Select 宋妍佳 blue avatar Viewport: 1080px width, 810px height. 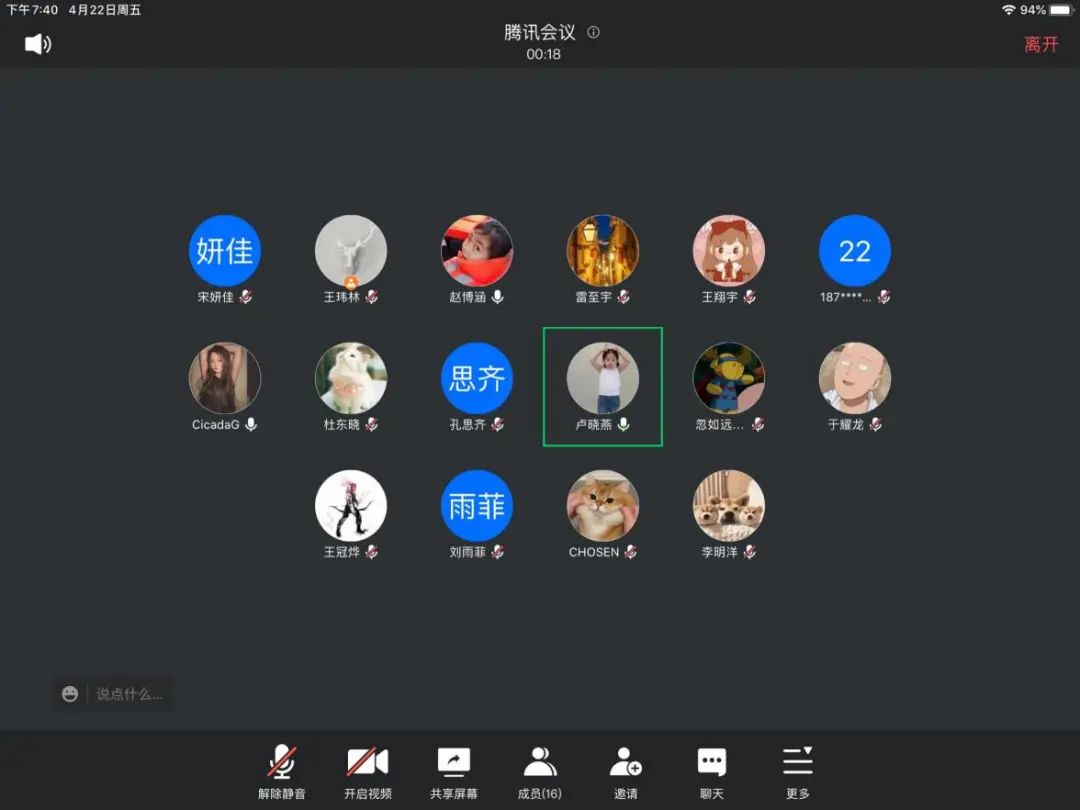[x=225, y=251]
